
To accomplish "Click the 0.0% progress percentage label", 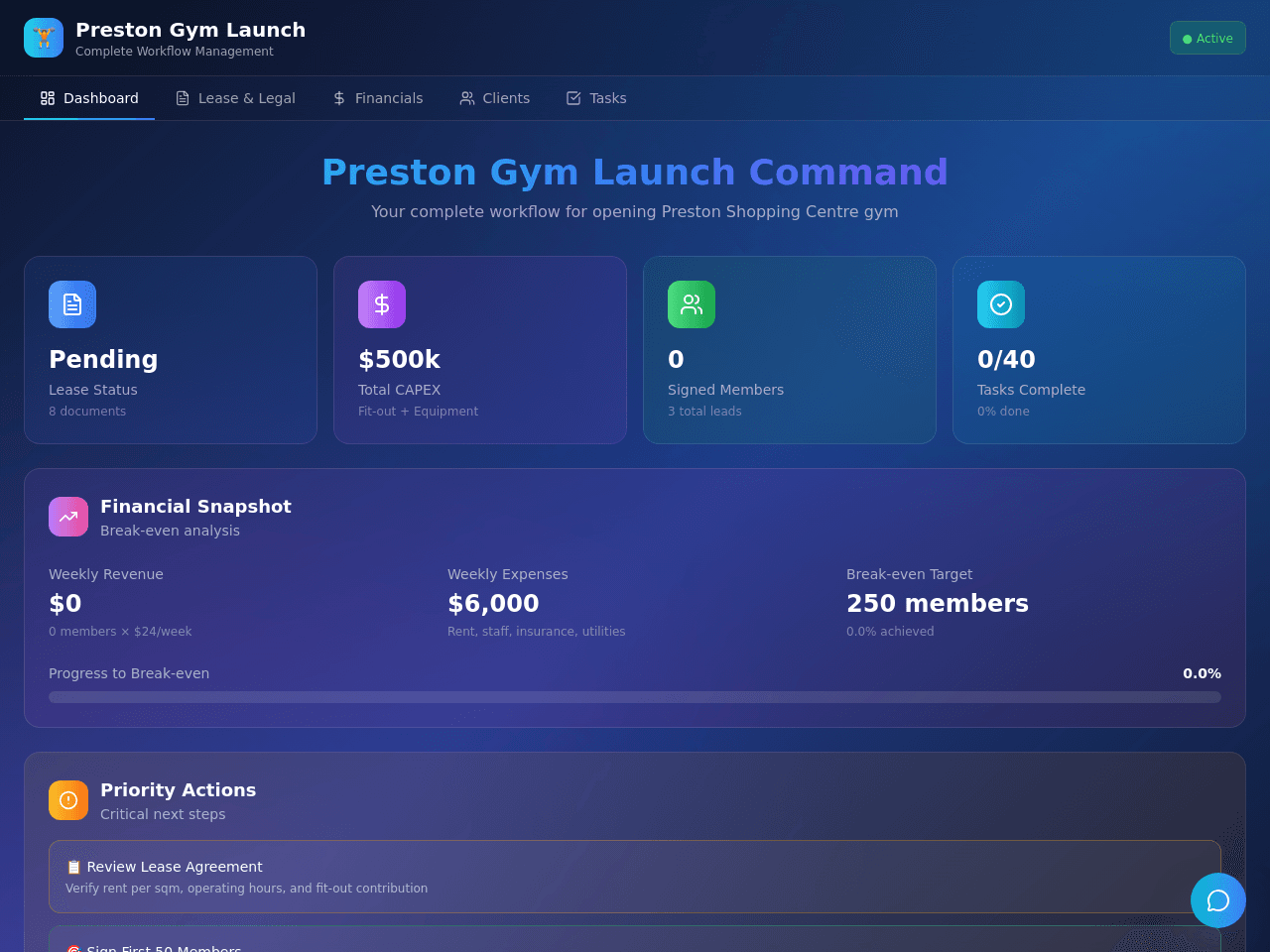I will tap(1202, 673).
